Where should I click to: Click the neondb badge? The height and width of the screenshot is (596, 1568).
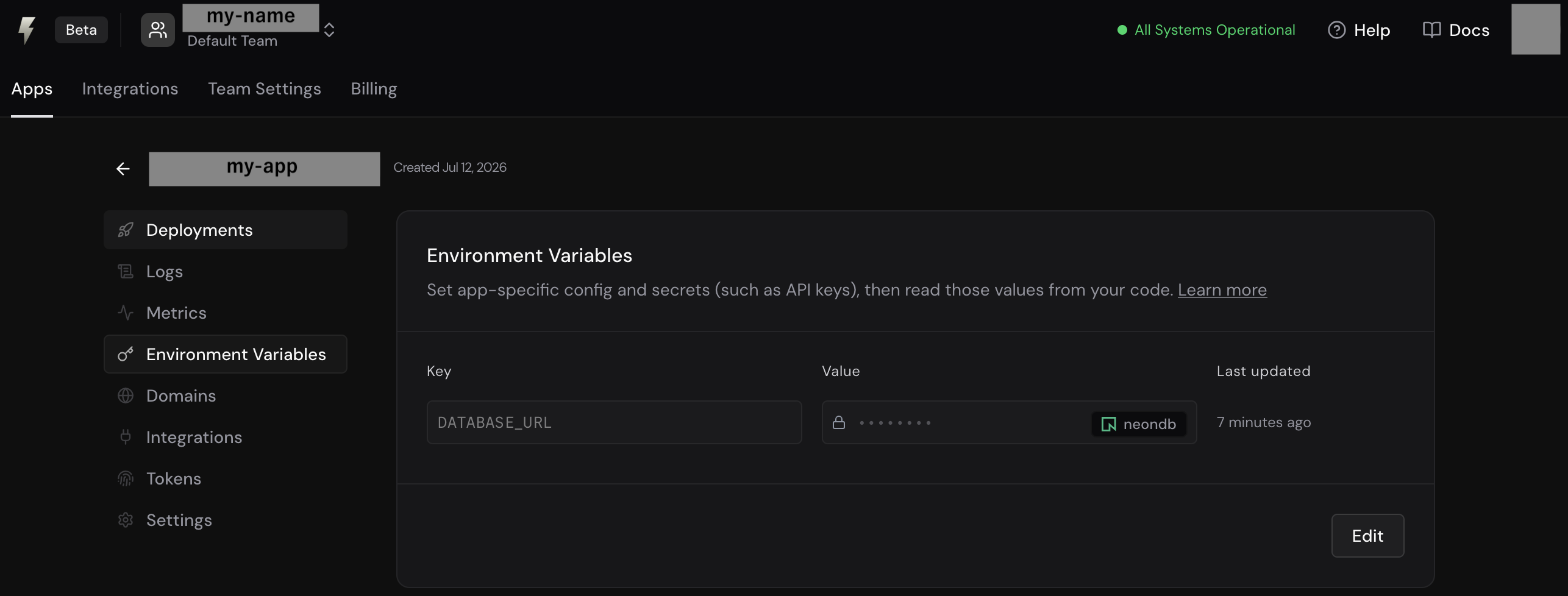(x=1138, y=424)
